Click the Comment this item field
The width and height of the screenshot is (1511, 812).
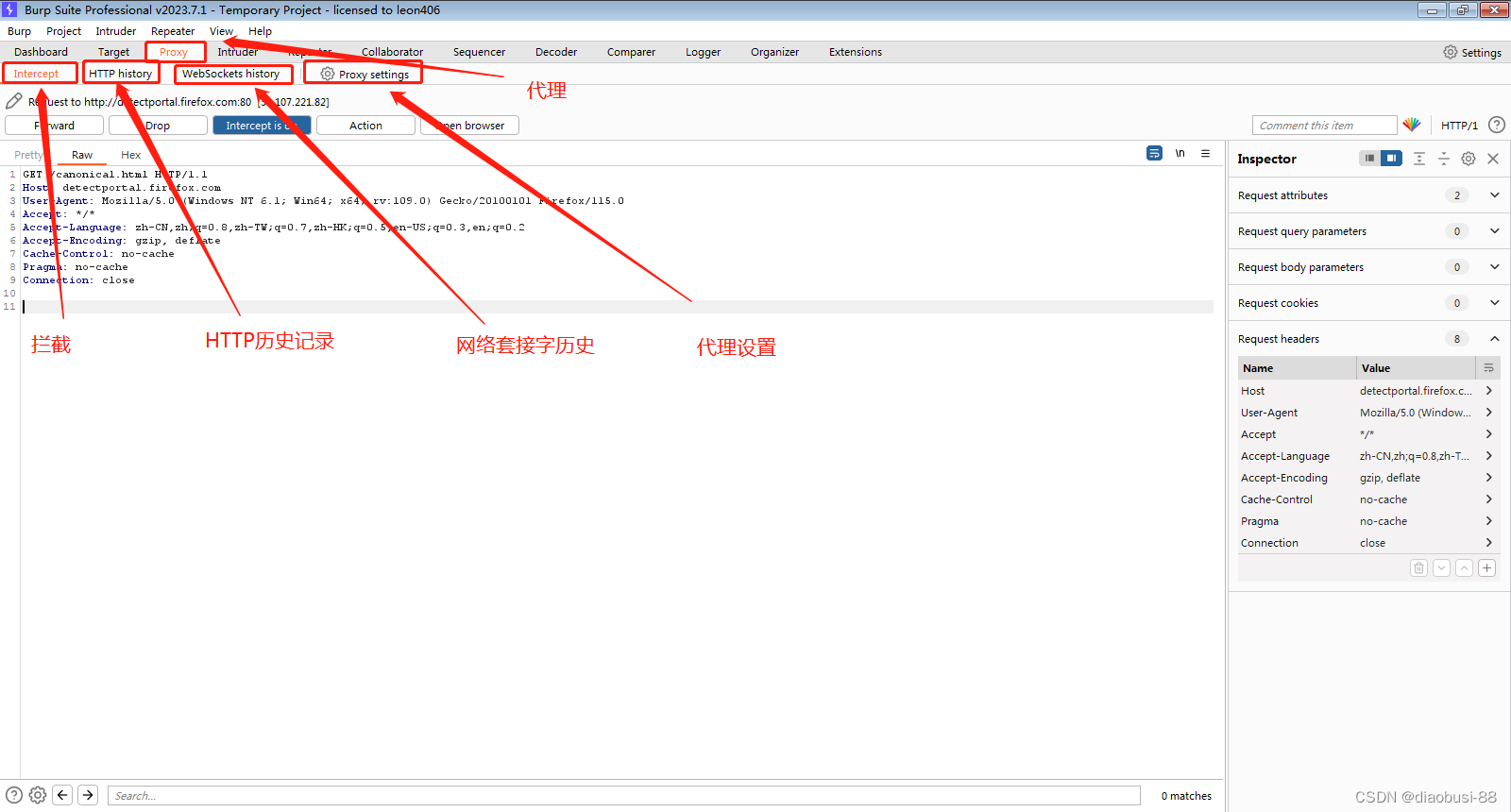pos(1324,125)
